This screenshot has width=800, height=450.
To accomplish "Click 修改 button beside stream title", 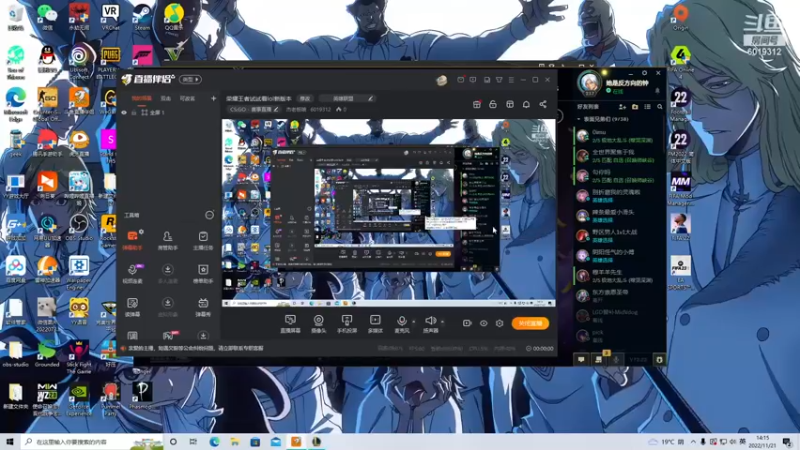I will [305, 98].
